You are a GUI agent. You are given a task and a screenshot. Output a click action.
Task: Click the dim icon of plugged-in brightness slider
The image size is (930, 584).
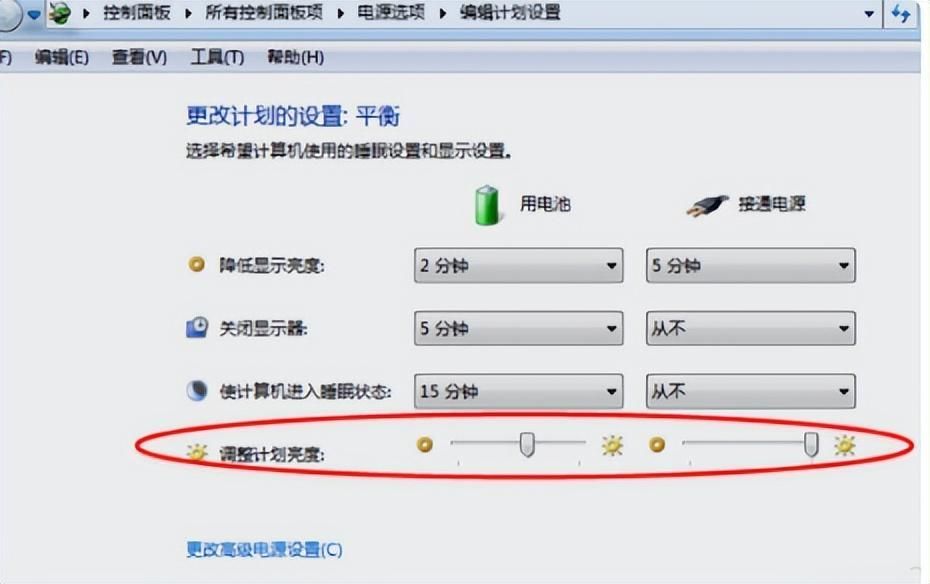click(657, 444)
